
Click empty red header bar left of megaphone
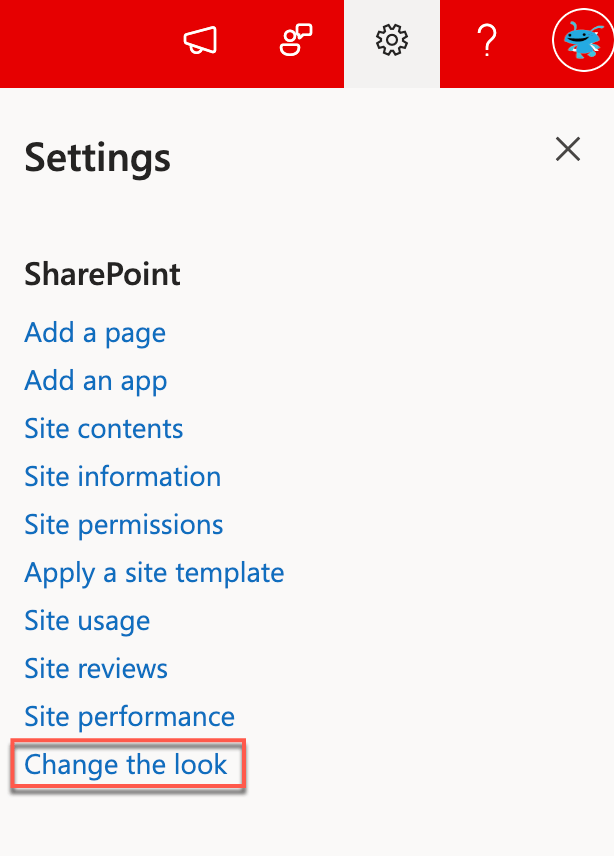[80, 41]
